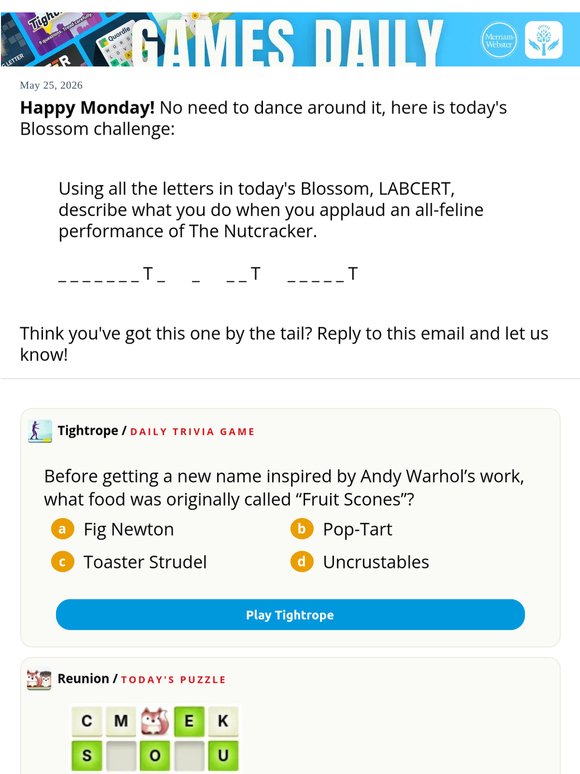
Task: Click the Merriam-Webster circular logo
Action: point(499,40)
